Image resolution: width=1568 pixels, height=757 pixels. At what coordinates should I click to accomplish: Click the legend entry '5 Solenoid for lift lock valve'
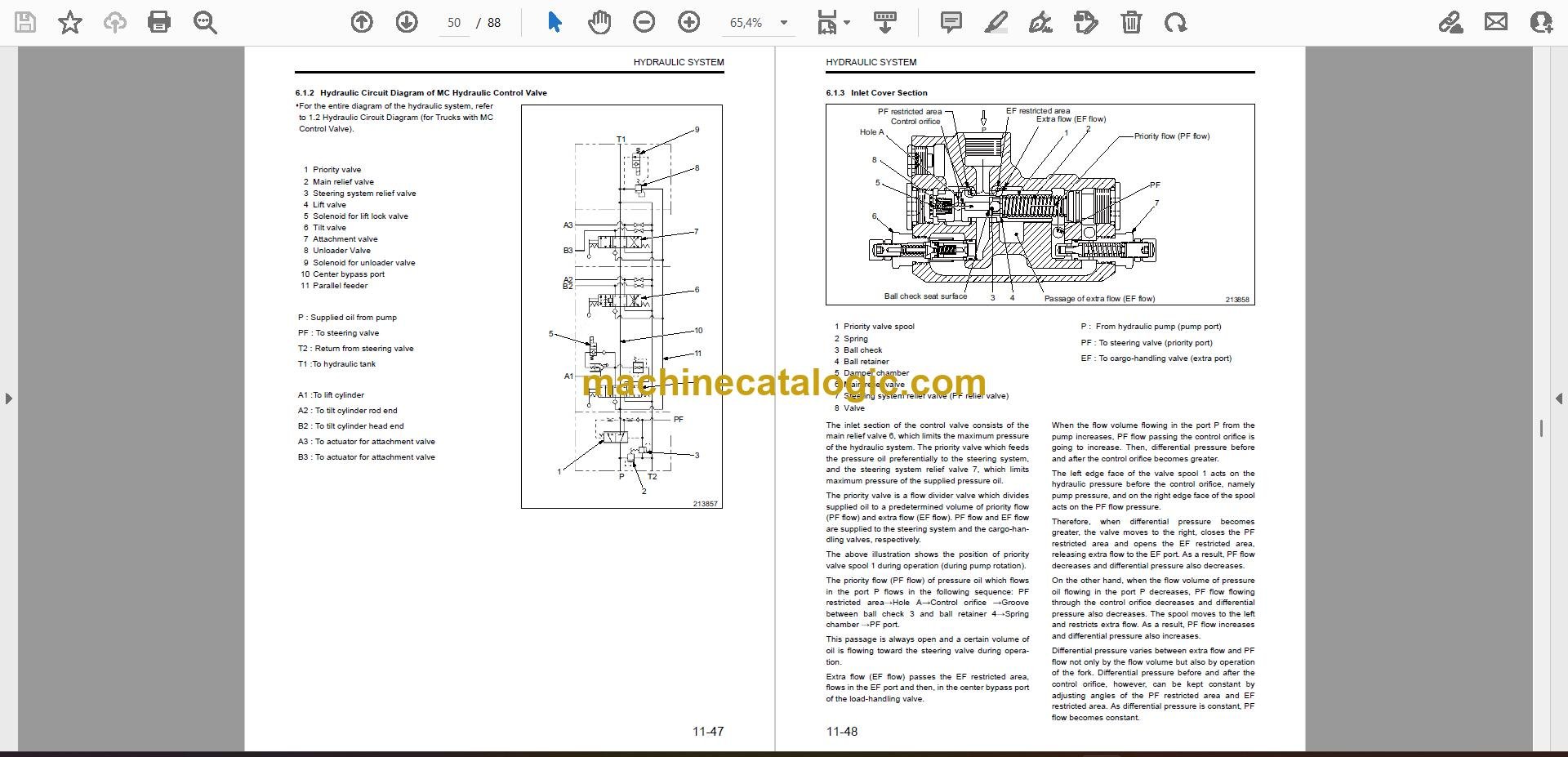[355, 216]
